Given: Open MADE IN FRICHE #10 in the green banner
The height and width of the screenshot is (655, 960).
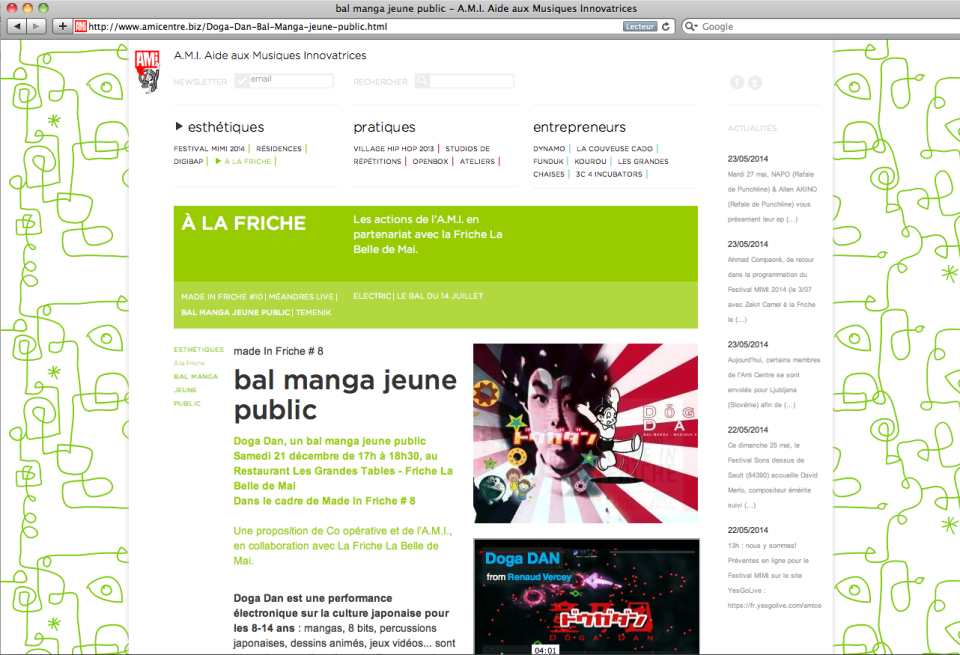Looking at the screenshot, I should (x=222, y=297).
